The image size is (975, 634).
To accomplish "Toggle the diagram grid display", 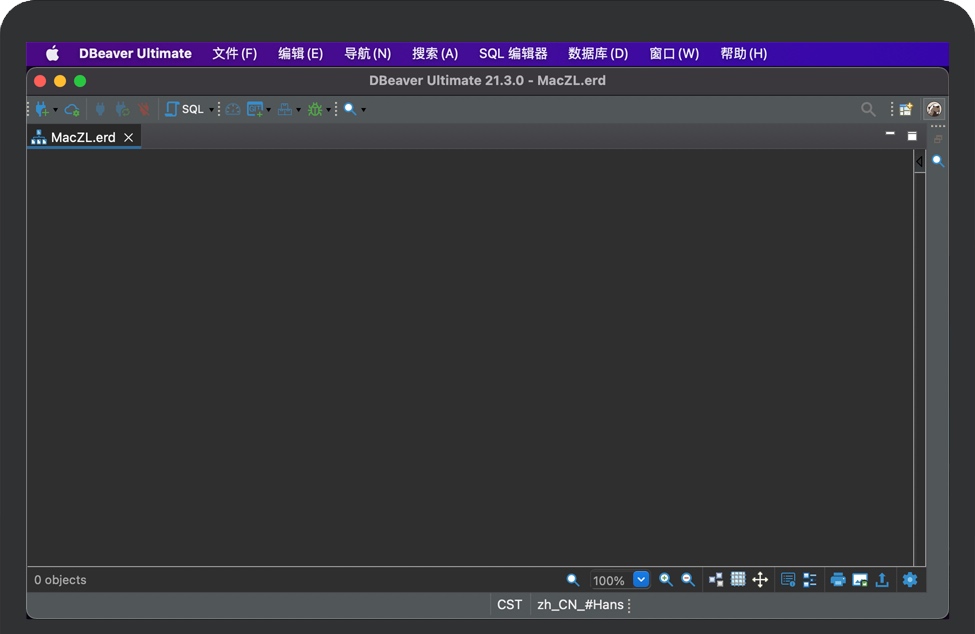I will coord(738,580).
